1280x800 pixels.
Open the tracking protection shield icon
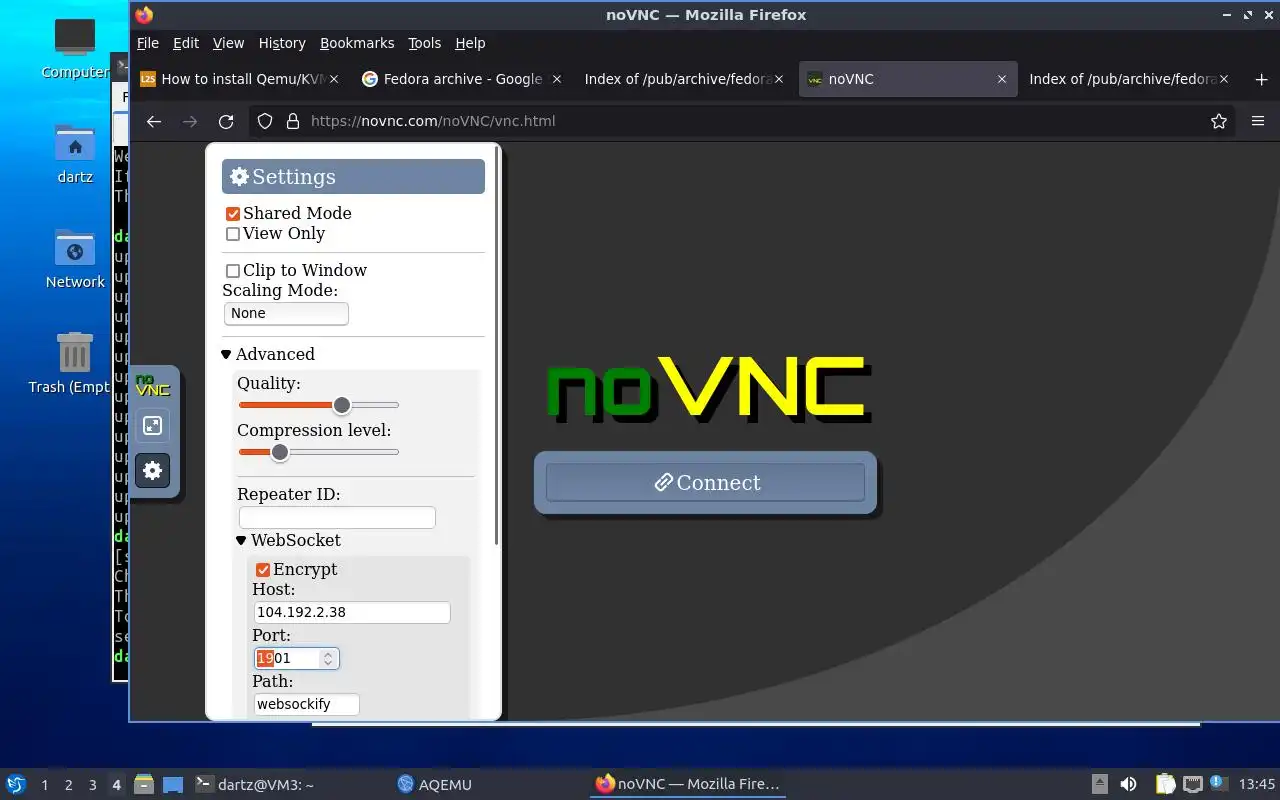[x=265, y=121]
